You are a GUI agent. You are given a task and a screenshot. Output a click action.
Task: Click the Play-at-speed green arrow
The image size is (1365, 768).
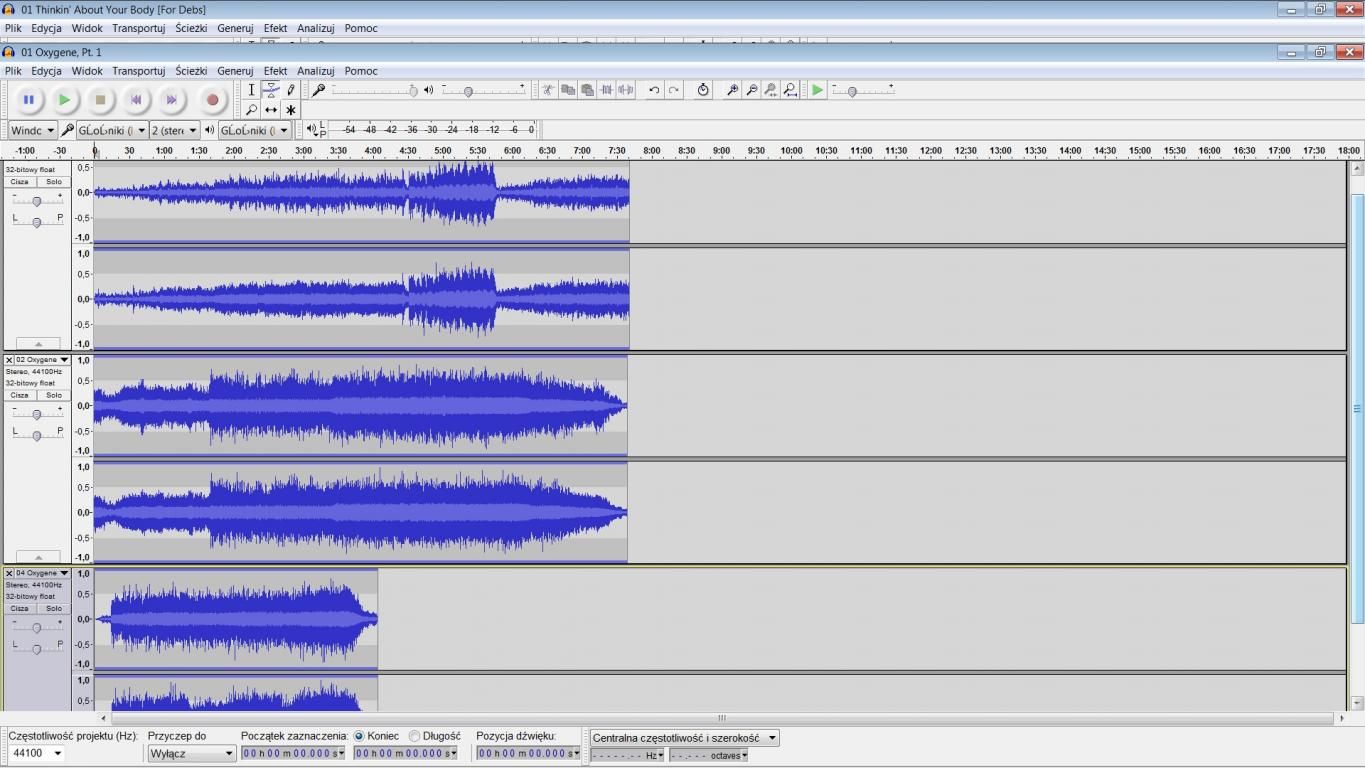(x=818, y=90)
